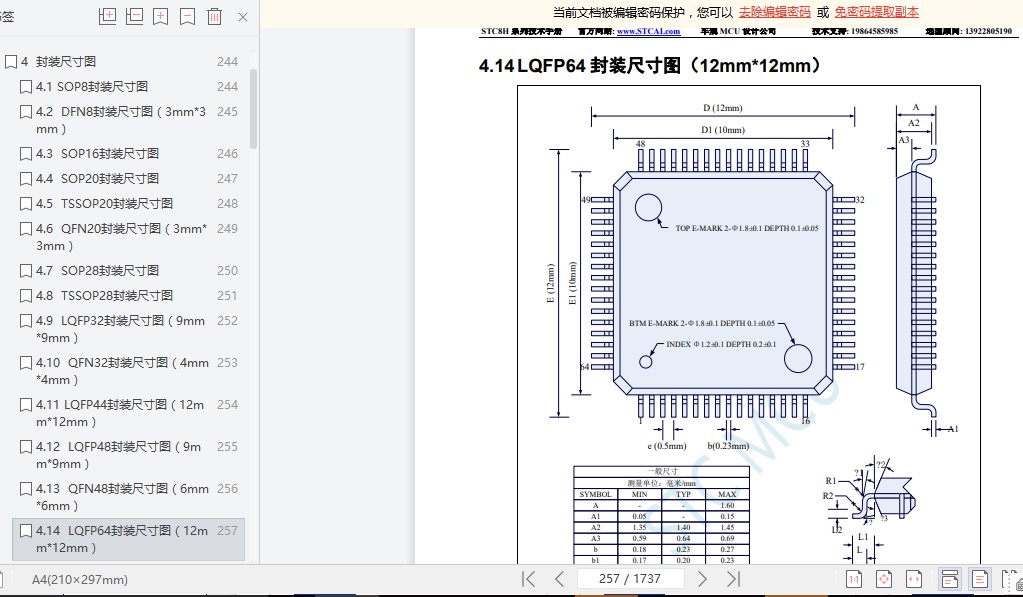Open bookmark 4.8 TSSOP28封装尺寸图
The height and width of the screenshot is (597, 1023).
pyautogui.click(x=104, y=296)
